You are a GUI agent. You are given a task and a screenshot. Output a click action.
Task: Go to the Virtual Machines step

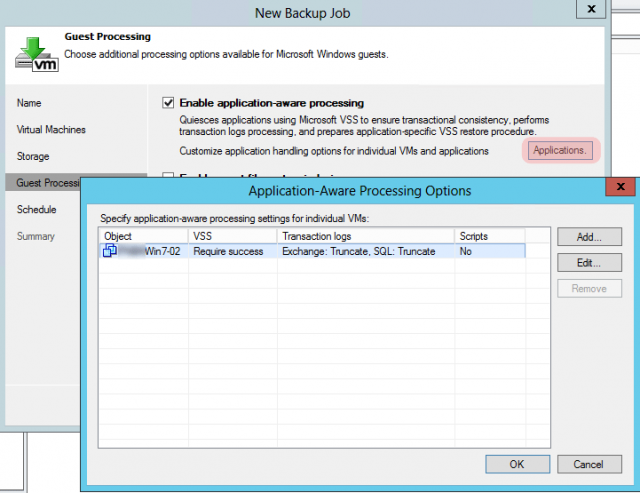51,130
